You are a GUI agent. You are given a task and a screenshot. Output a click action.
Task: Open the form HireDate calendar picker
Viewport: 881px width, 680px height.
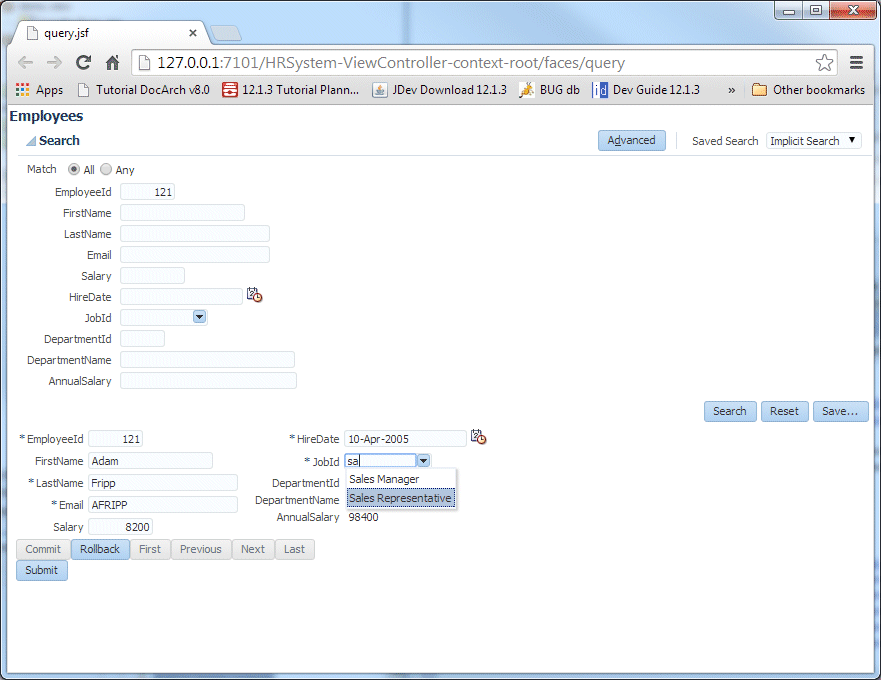click(479, 437)
